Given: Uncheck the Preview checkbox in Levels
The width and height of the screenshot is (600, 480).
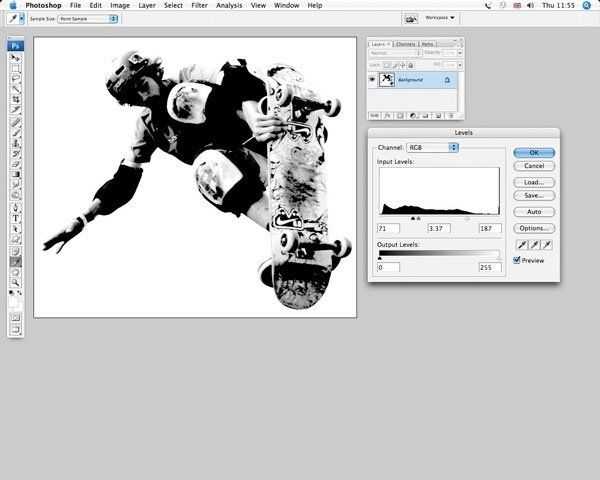Looking at the screenshot, I should [517, 260].
